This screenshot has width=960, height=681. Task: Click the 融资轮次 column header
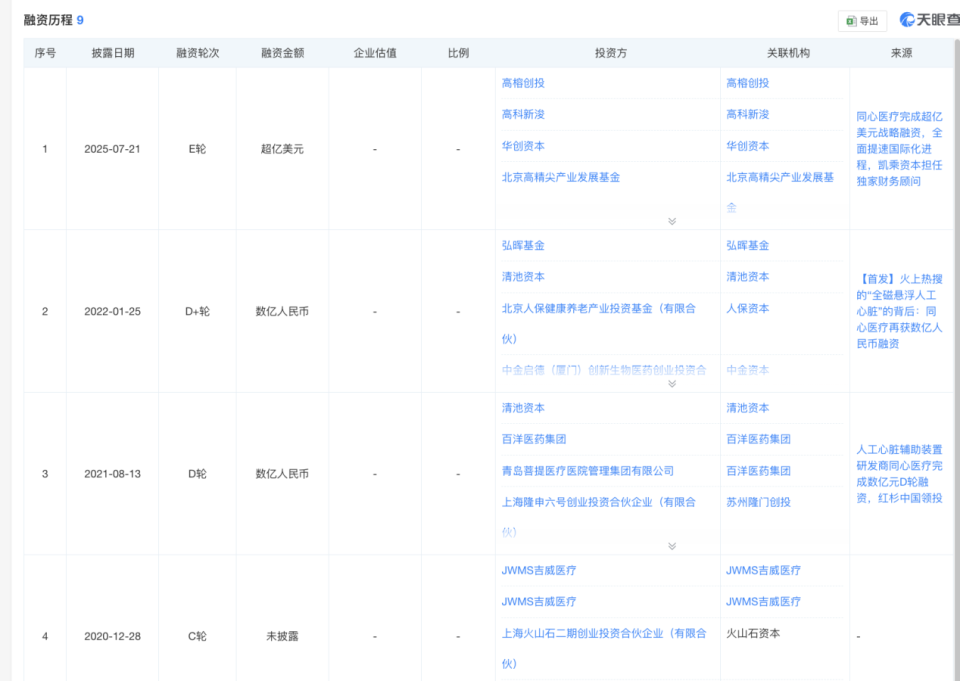pos(197,53)
